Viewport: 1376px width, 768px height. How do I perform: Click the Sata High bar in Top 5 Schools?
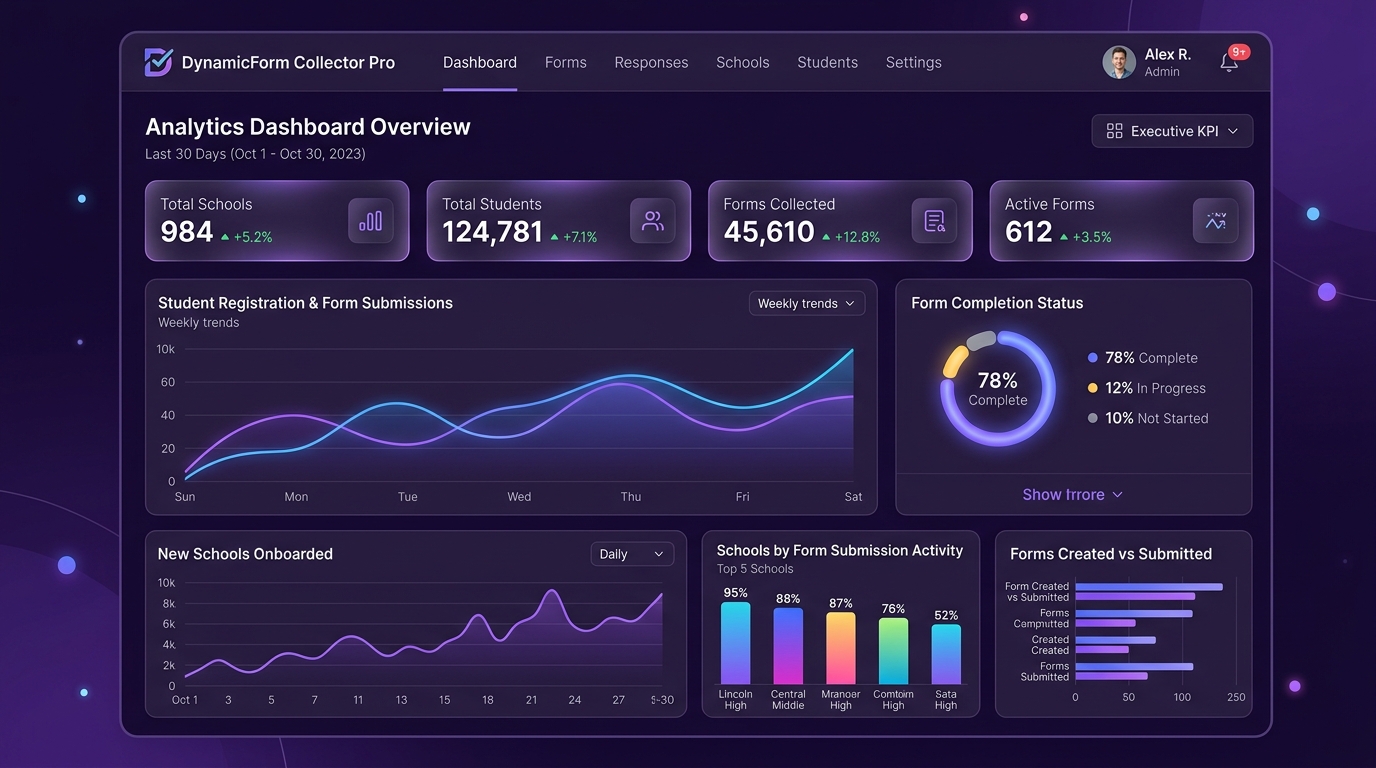tap(946, 654)
